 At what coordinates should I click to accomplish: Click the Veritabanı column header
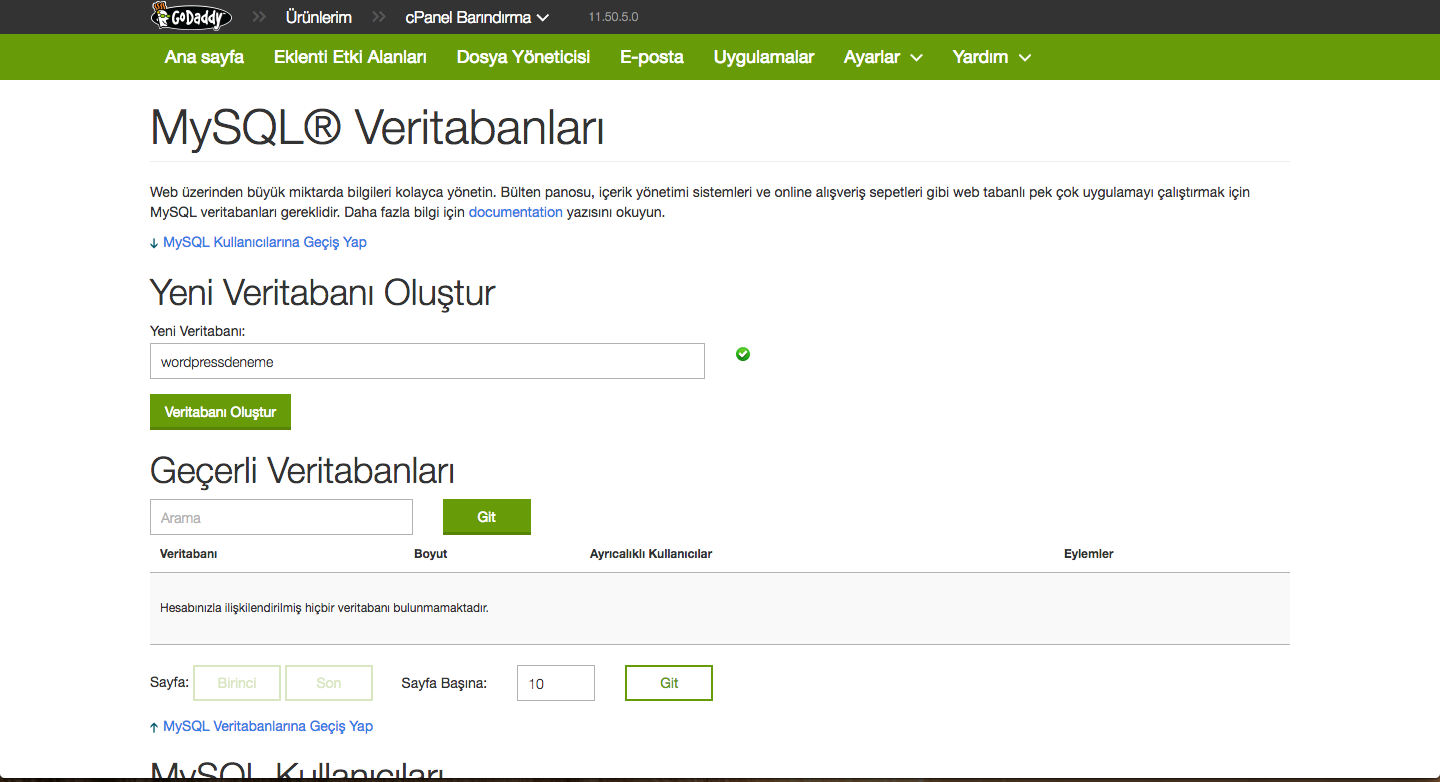pos(189,554)
